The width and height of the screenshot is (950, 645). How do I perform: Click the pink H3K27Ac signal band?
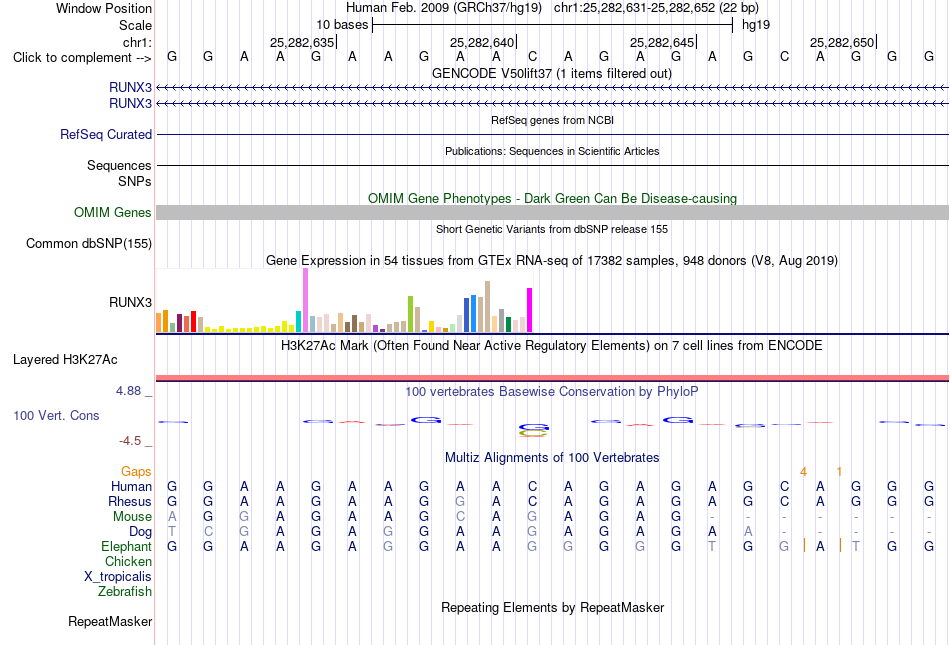[x=552, y=378]
